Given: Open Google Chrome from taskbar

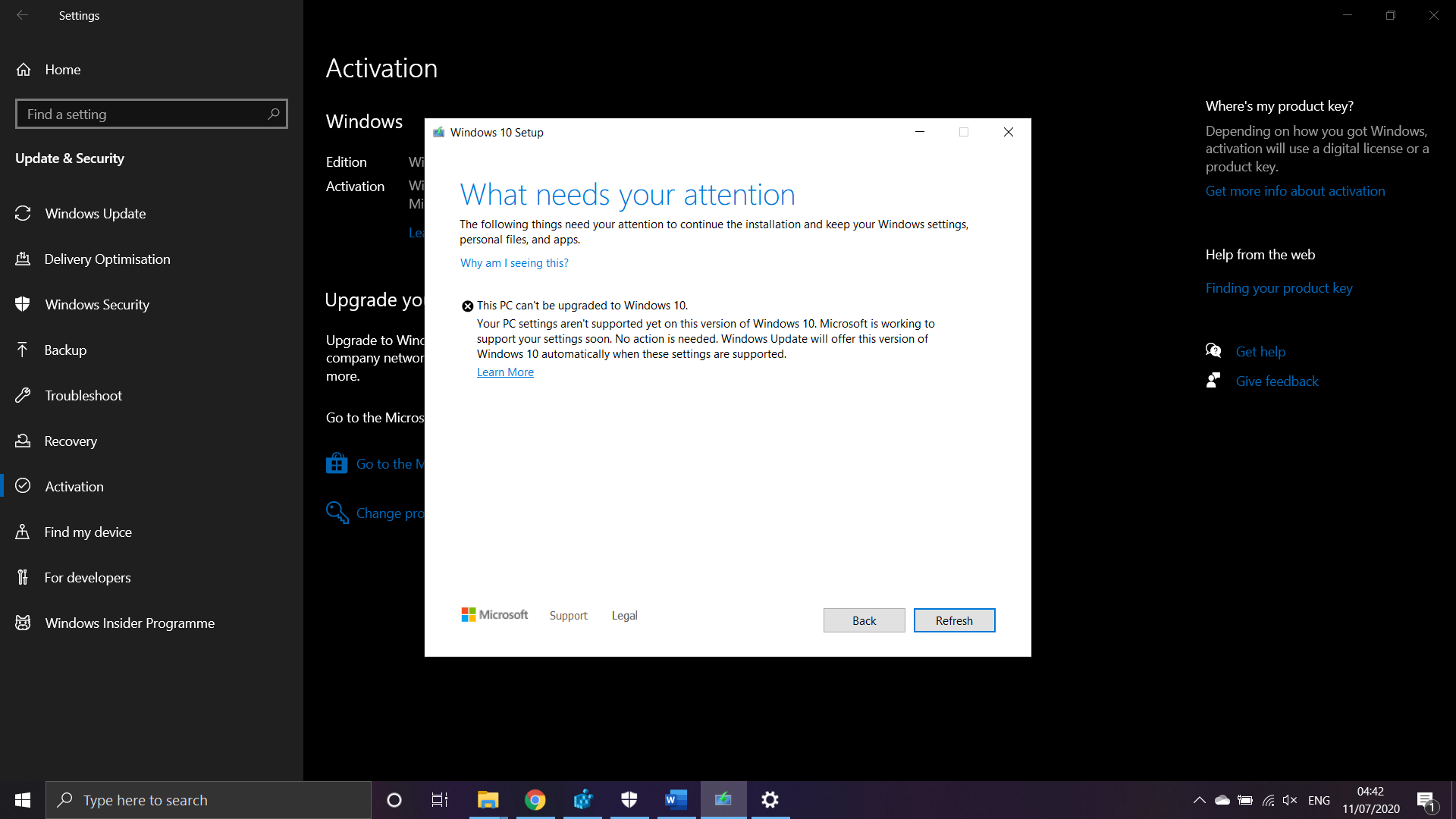Looking at the screenshot, I should [x=535, y=800].
